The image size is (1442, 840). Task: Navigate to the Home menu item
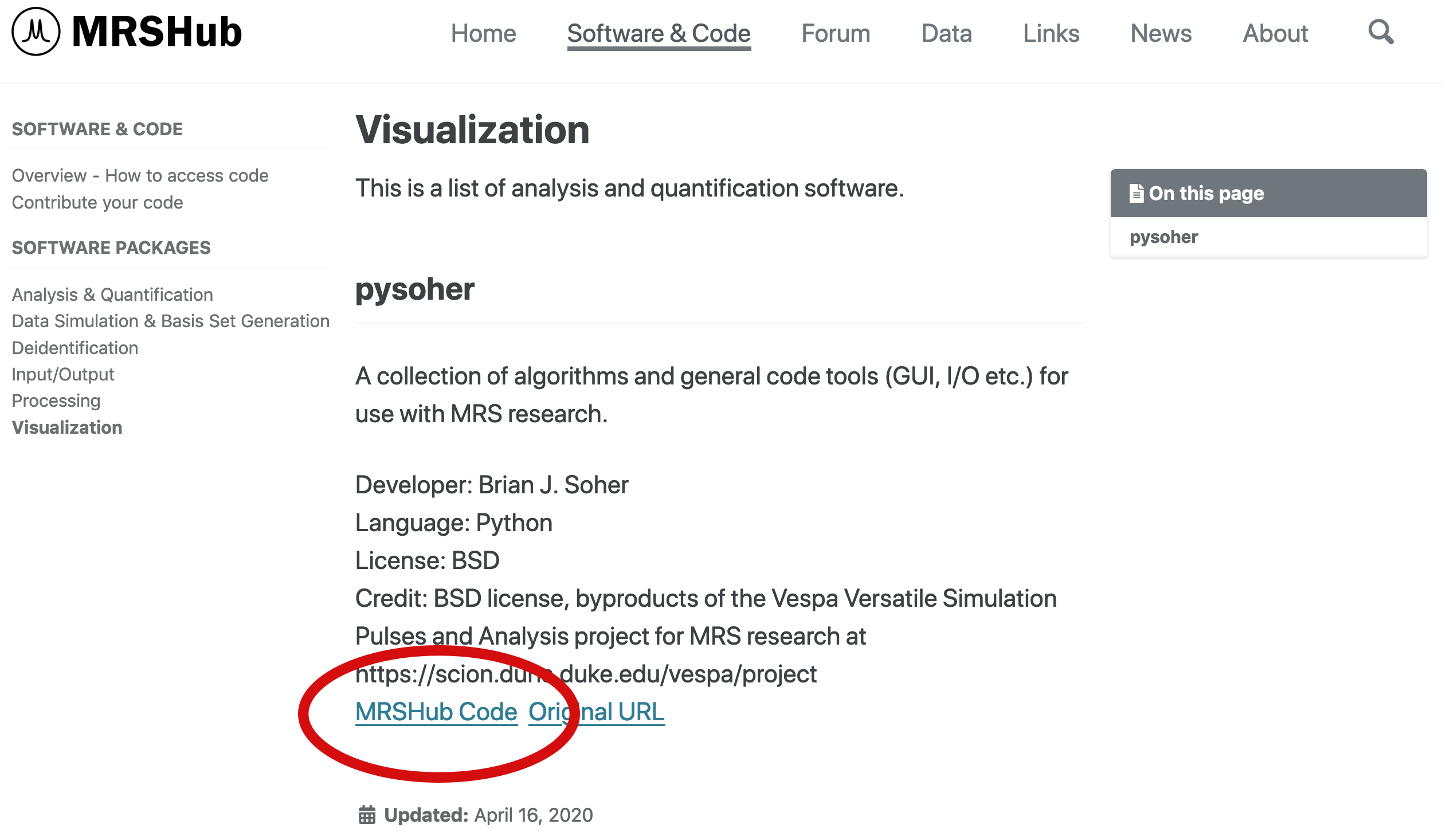[x=484, y=33]
